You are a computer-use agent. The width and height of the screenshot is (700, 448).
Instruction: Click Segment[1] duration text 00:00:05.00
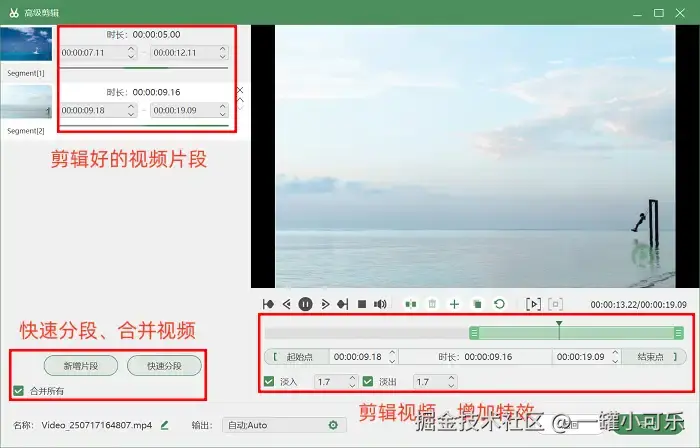[x=157, y=34]
